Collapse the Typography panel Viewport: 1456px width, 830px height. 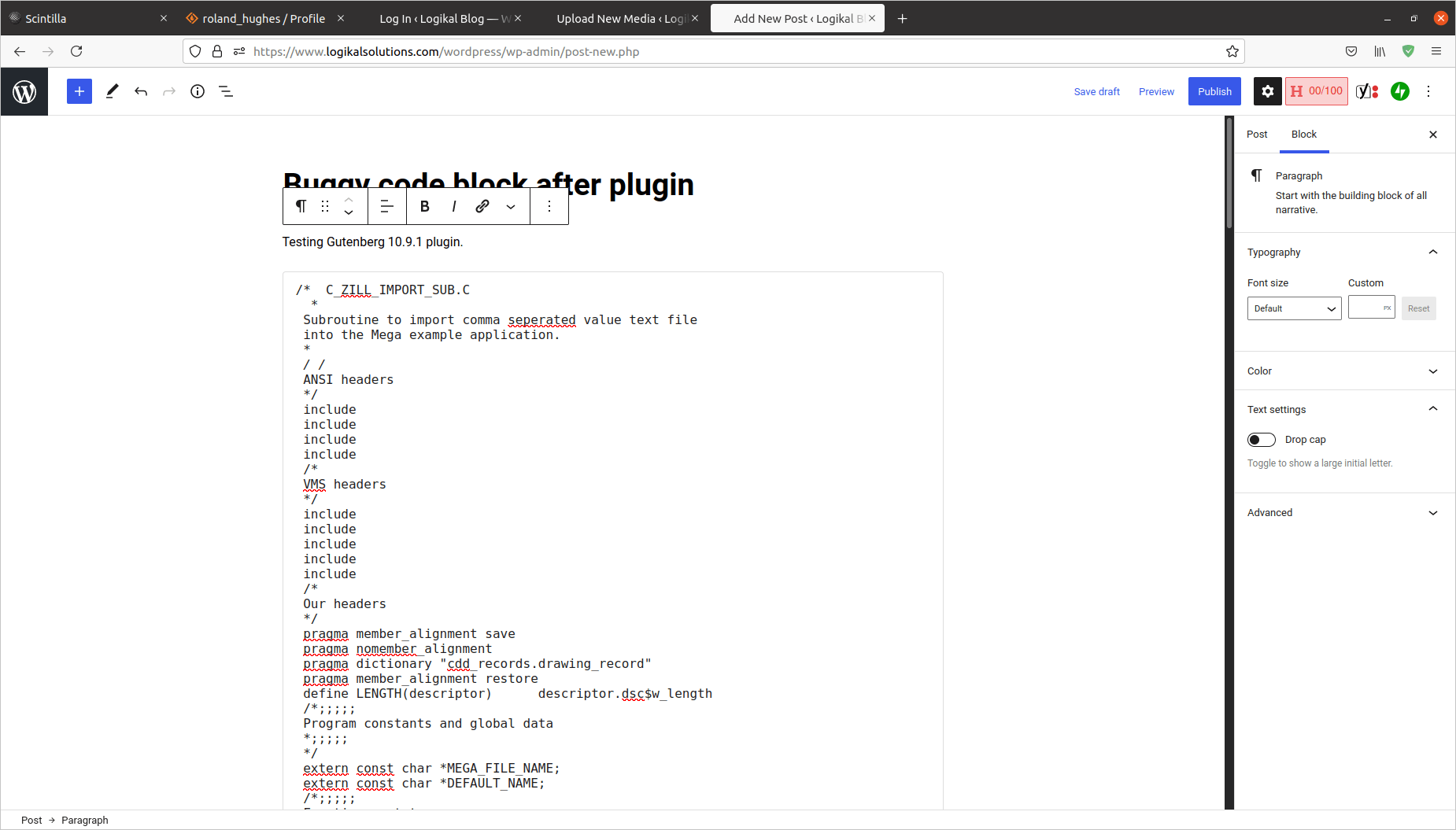click(x=1432, y=252)
